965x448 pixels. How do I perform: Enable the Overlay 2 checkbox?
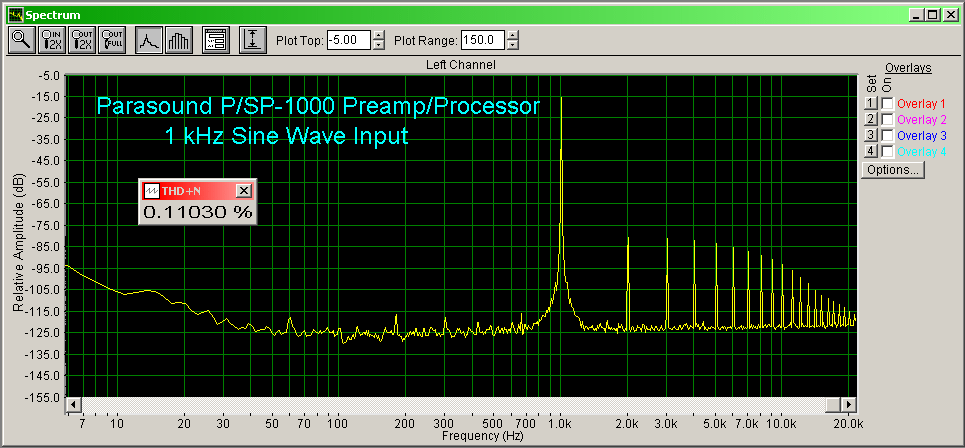coord(887,119)
